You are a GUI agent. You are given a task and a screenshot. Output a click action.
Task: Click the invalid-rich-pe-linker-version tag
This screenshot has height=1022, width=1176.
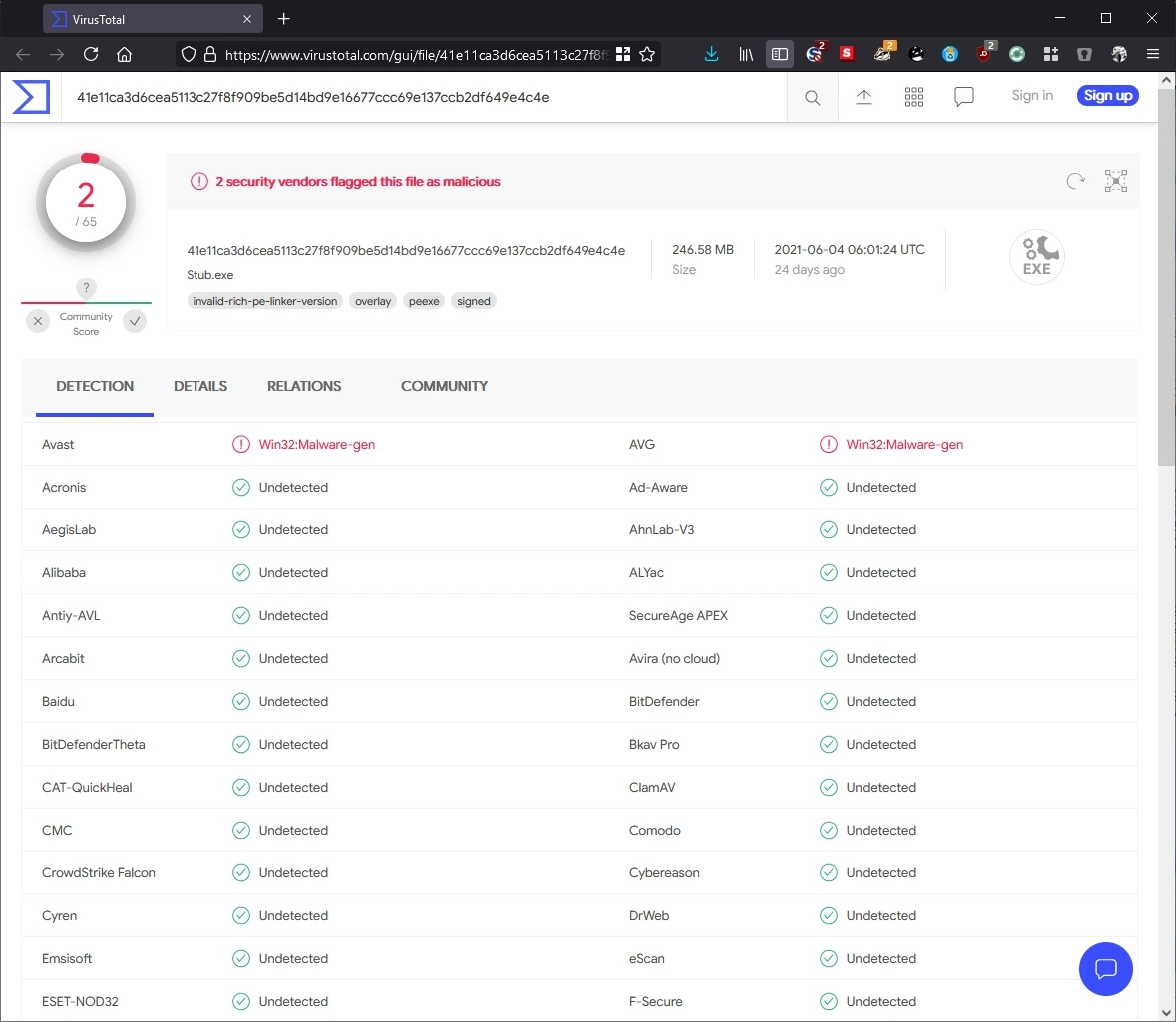point(264,301)
